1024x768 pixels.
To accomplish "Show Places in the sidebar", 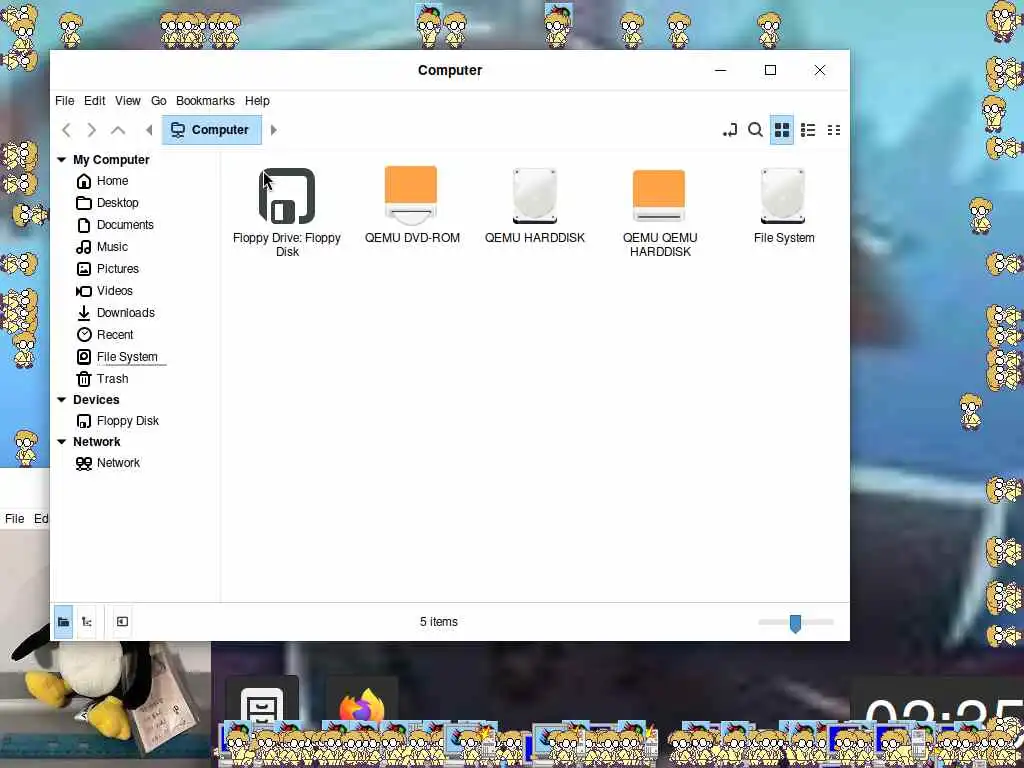I will point(63,622).
